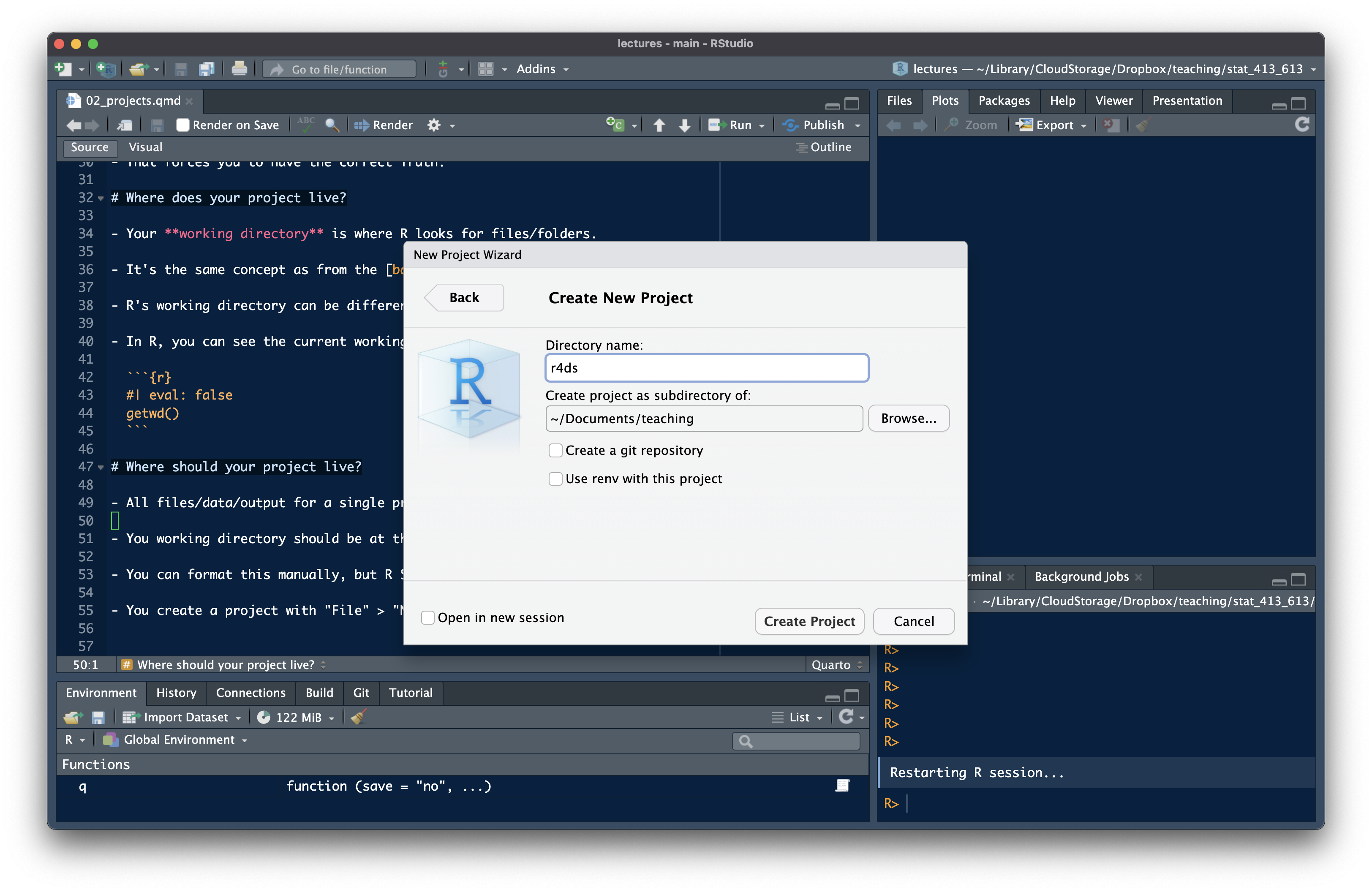1372x892 pixels.
Task: Click the ABC spell check icon
Action: [x=306, y=124]
